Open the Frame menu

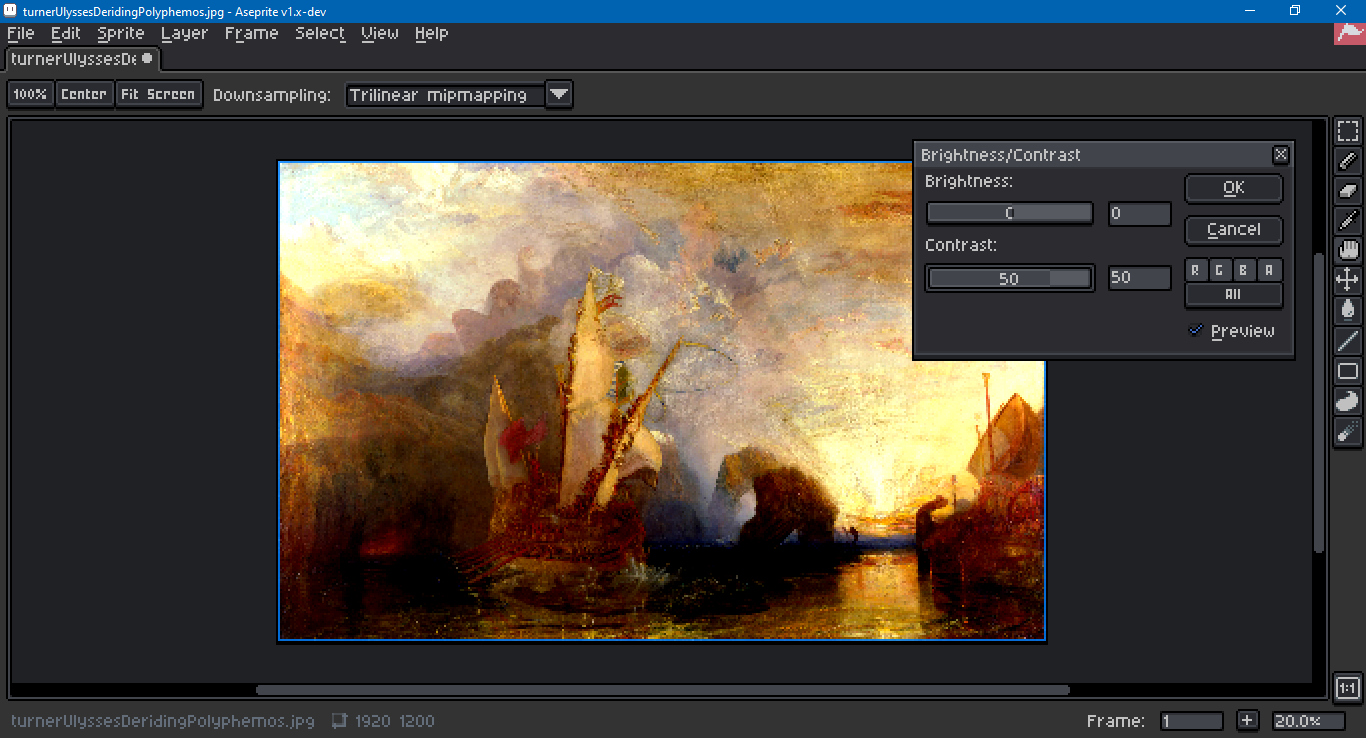(251, 33)
